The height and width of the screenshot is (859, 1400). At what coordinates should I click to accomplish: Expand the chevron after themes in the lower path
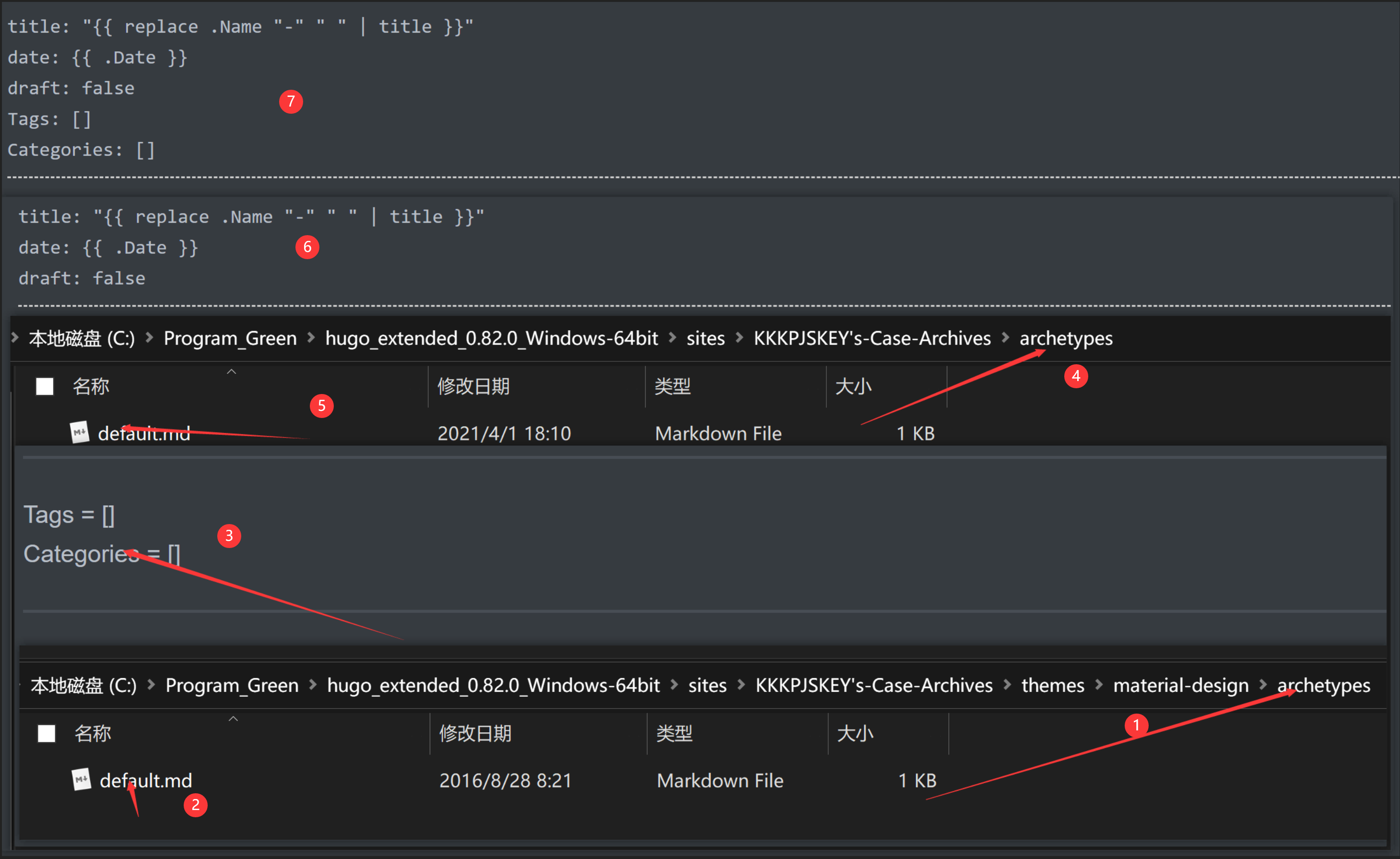[x=1099, y=684]
